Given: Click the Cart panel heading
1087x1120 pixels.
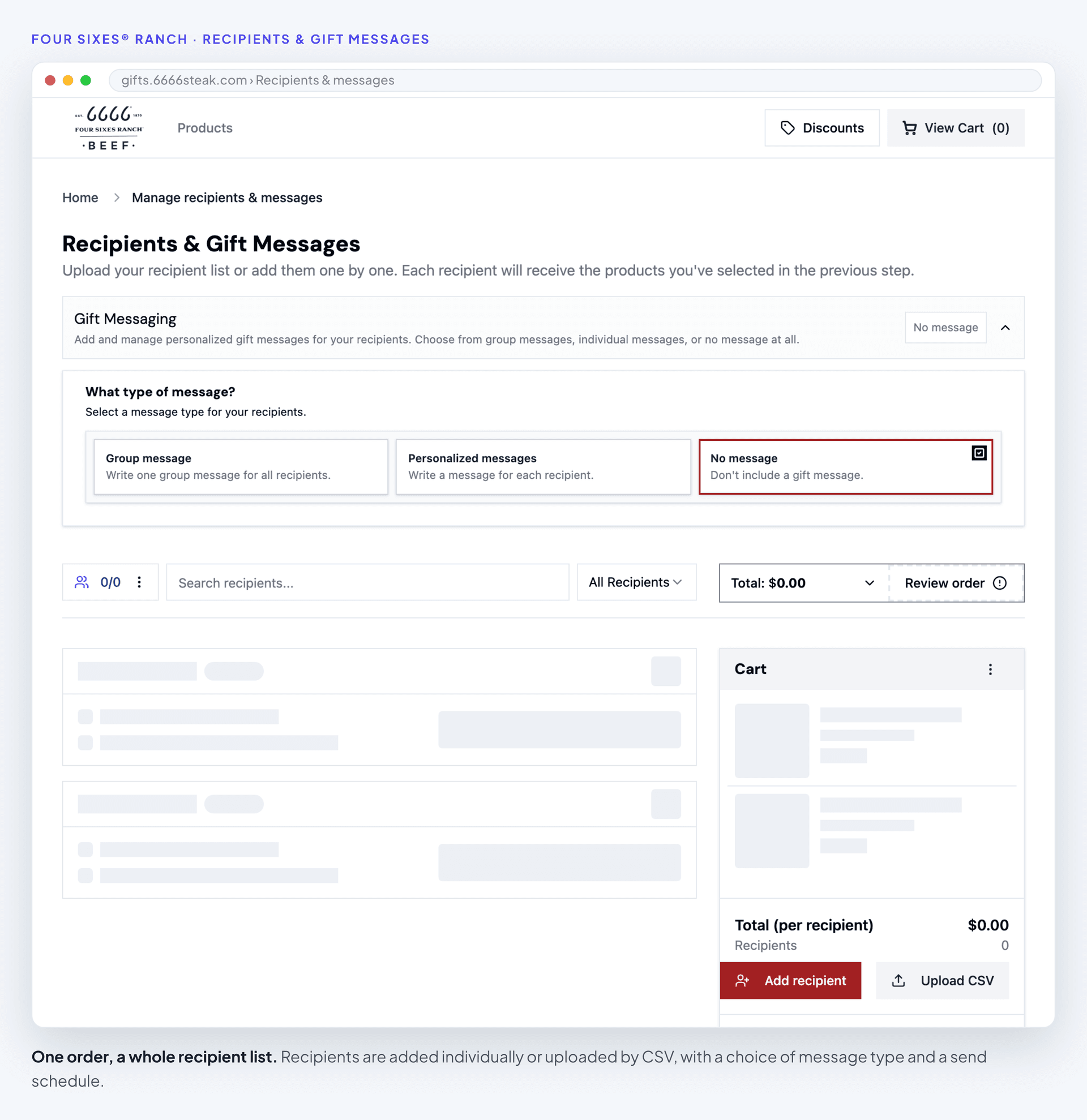Looking at the screenshot, I should pyautogui.click(x=750, y=669).
